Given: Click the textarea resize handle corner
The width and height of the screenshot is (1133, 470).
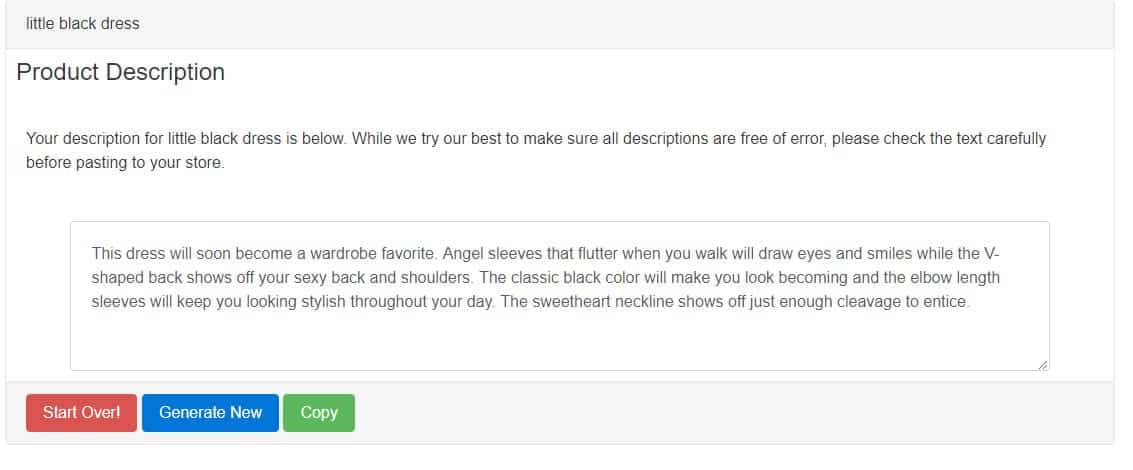Looking at the screenshot, I should pos(1043,365).
